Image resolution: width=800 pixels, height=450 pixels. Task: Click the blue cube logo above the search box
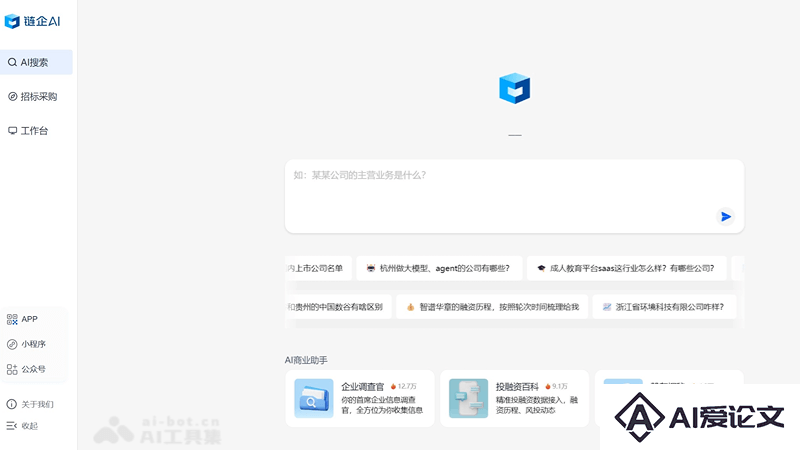514,88
